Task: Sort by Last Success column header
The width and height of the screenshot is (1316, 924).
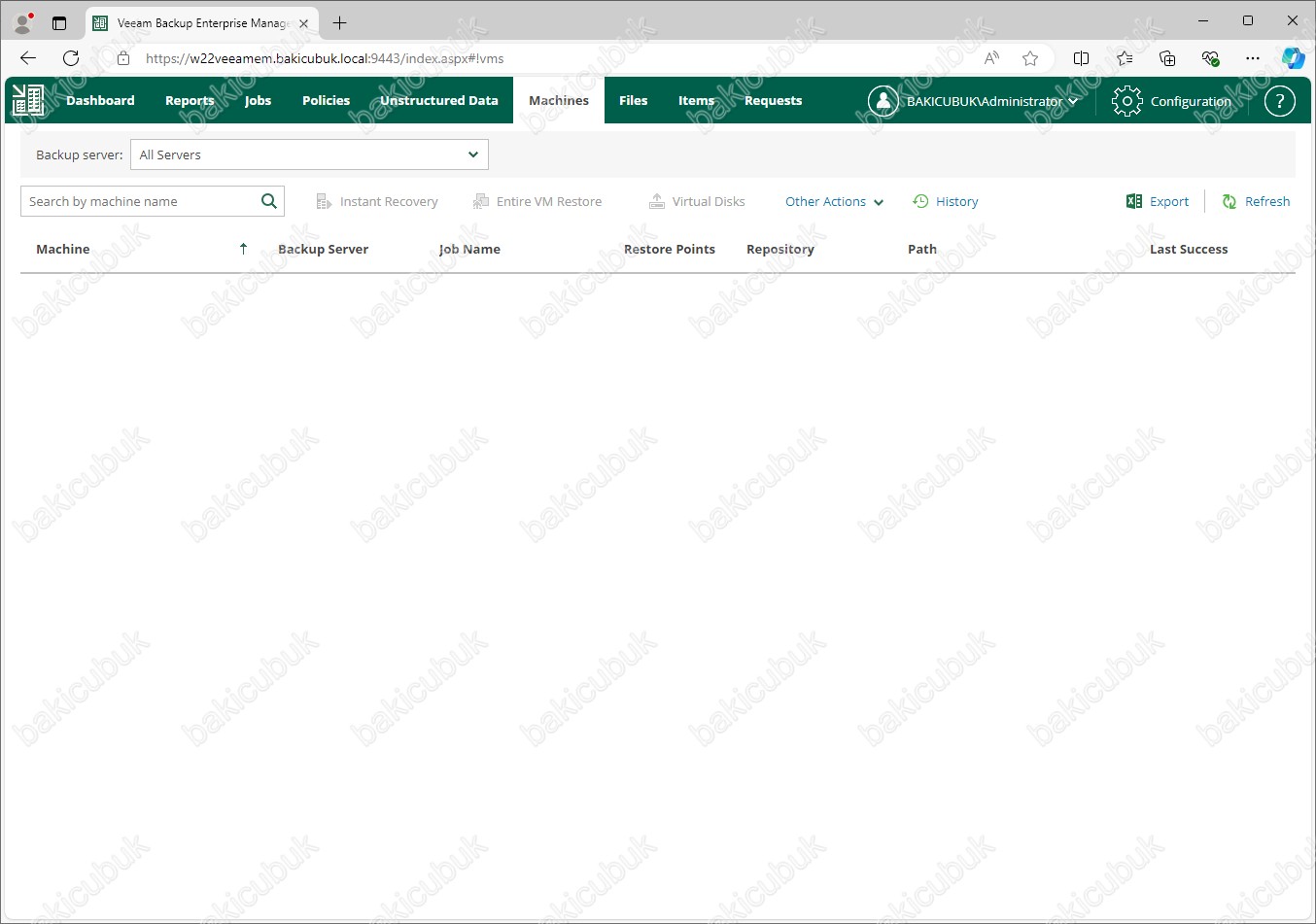Action: coord(1189,249)
